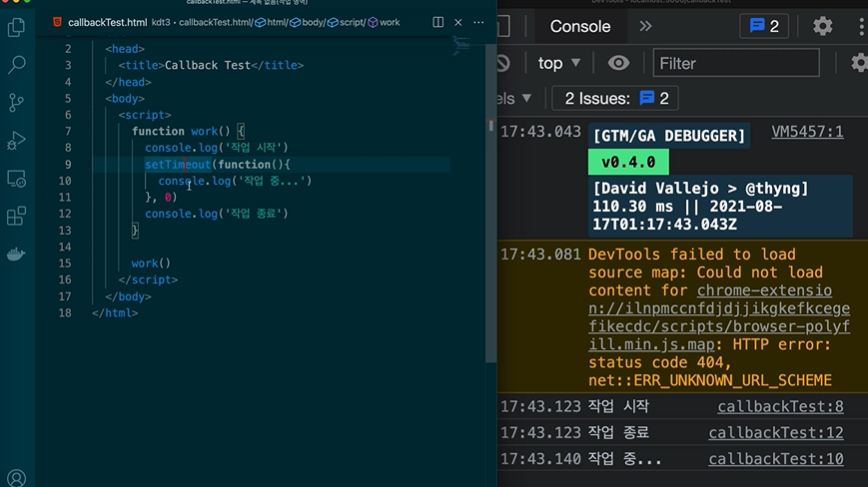Open the Extensions view
868x487 pixels.
tap(17, 216)
